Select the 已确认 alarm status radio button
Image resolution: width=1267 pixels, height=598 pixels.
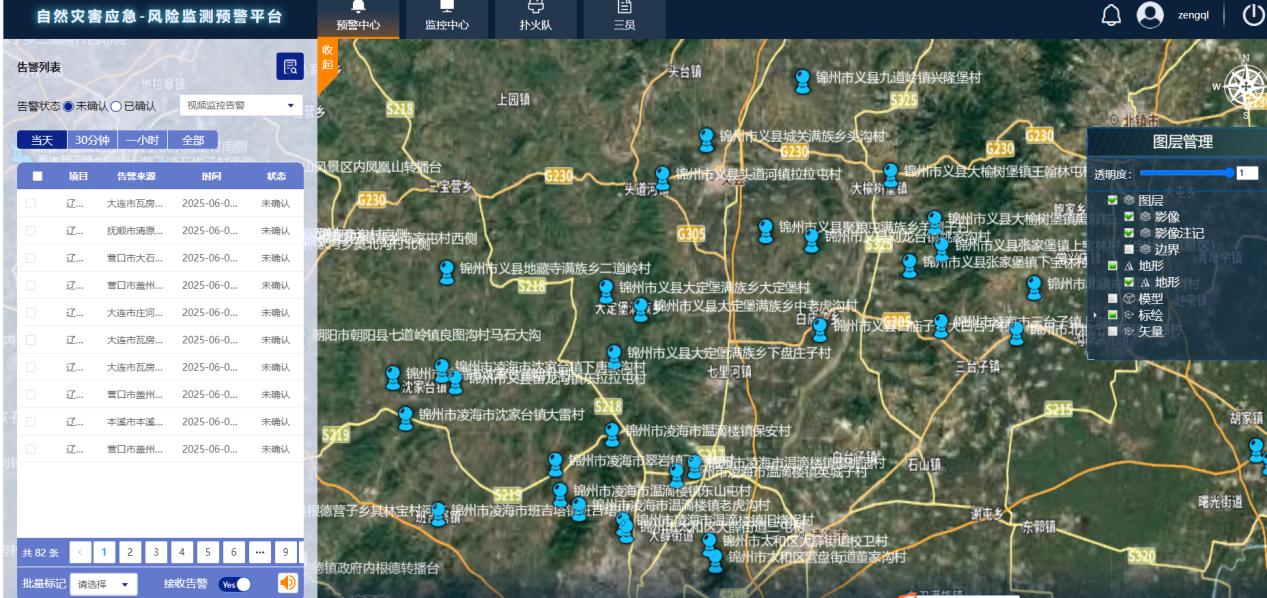click(116, 106)
